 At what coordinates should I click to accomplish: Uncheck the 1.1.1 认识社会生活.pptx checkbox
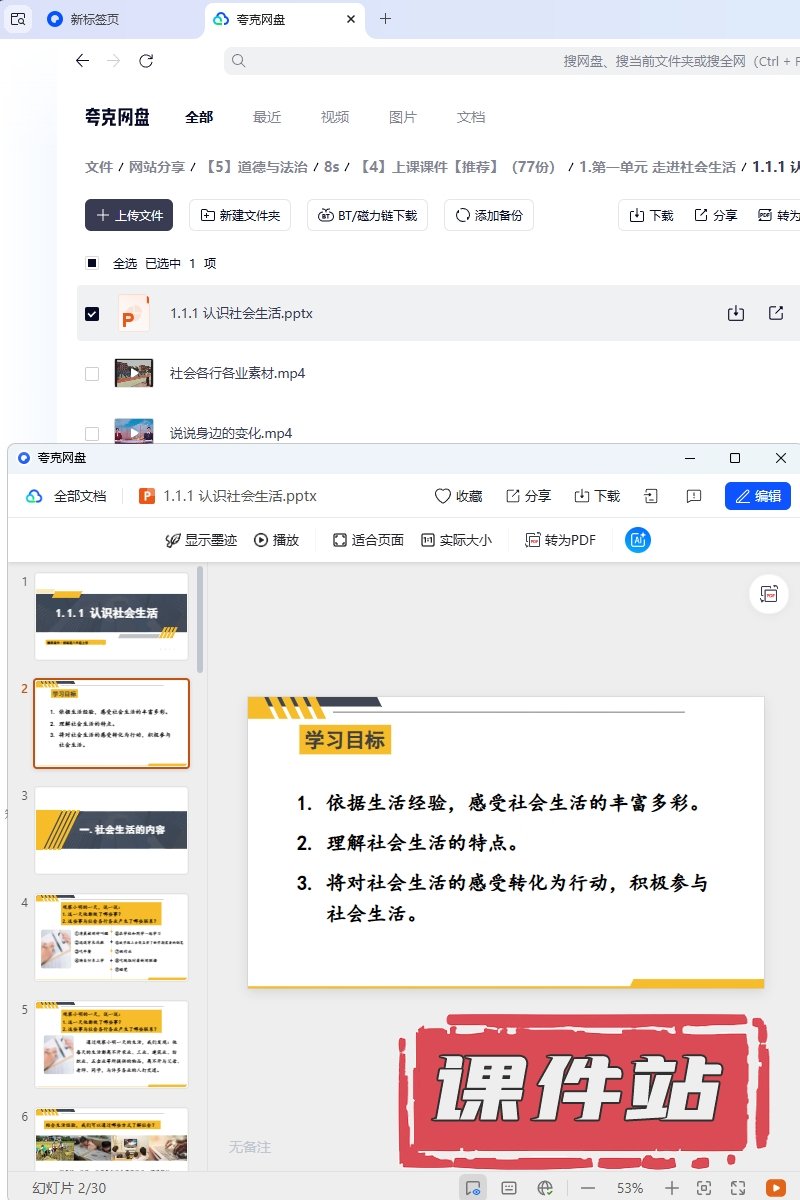(x=92, y=314)
